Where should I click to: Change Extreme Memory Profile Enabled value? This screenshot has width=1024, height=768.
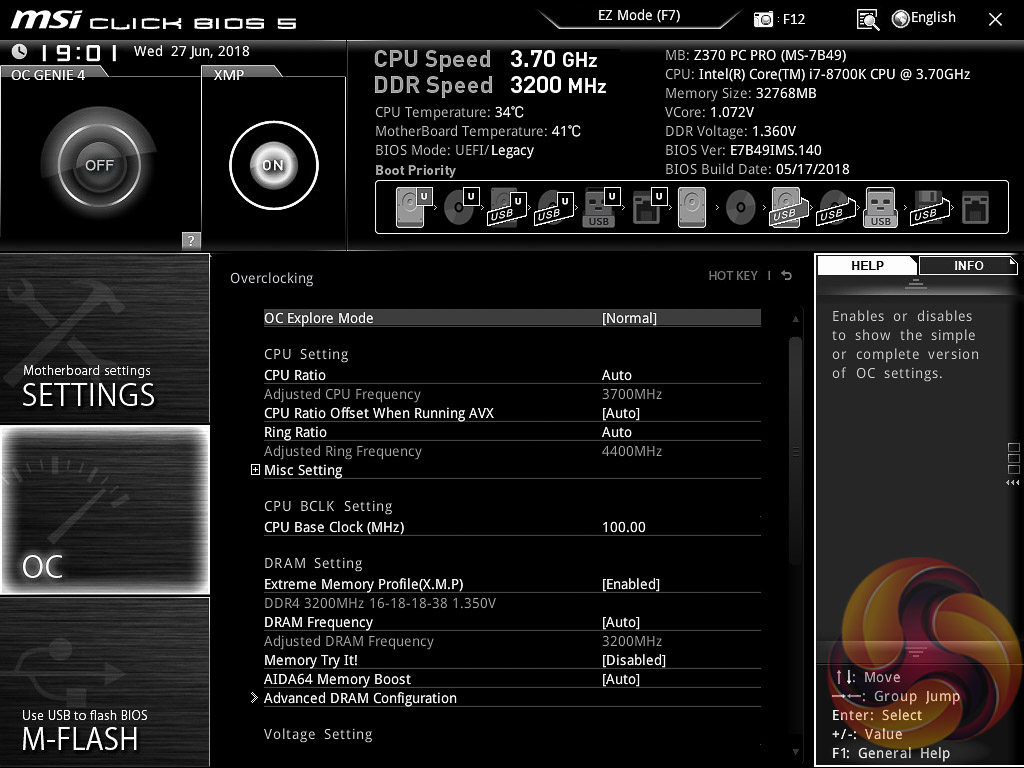630,584
